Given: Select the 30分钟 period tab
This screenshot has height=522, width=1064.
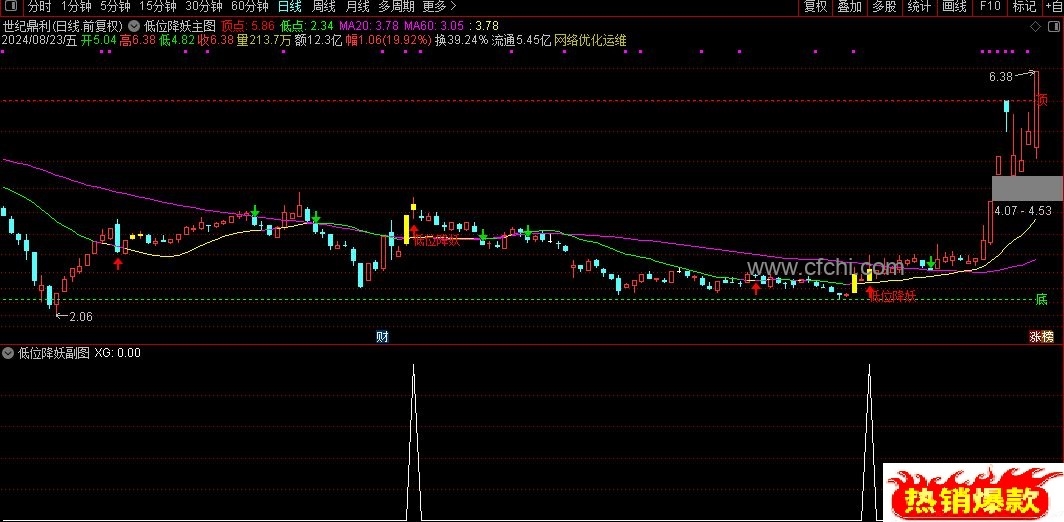Looking at the screenshot, I should [204, 7].
